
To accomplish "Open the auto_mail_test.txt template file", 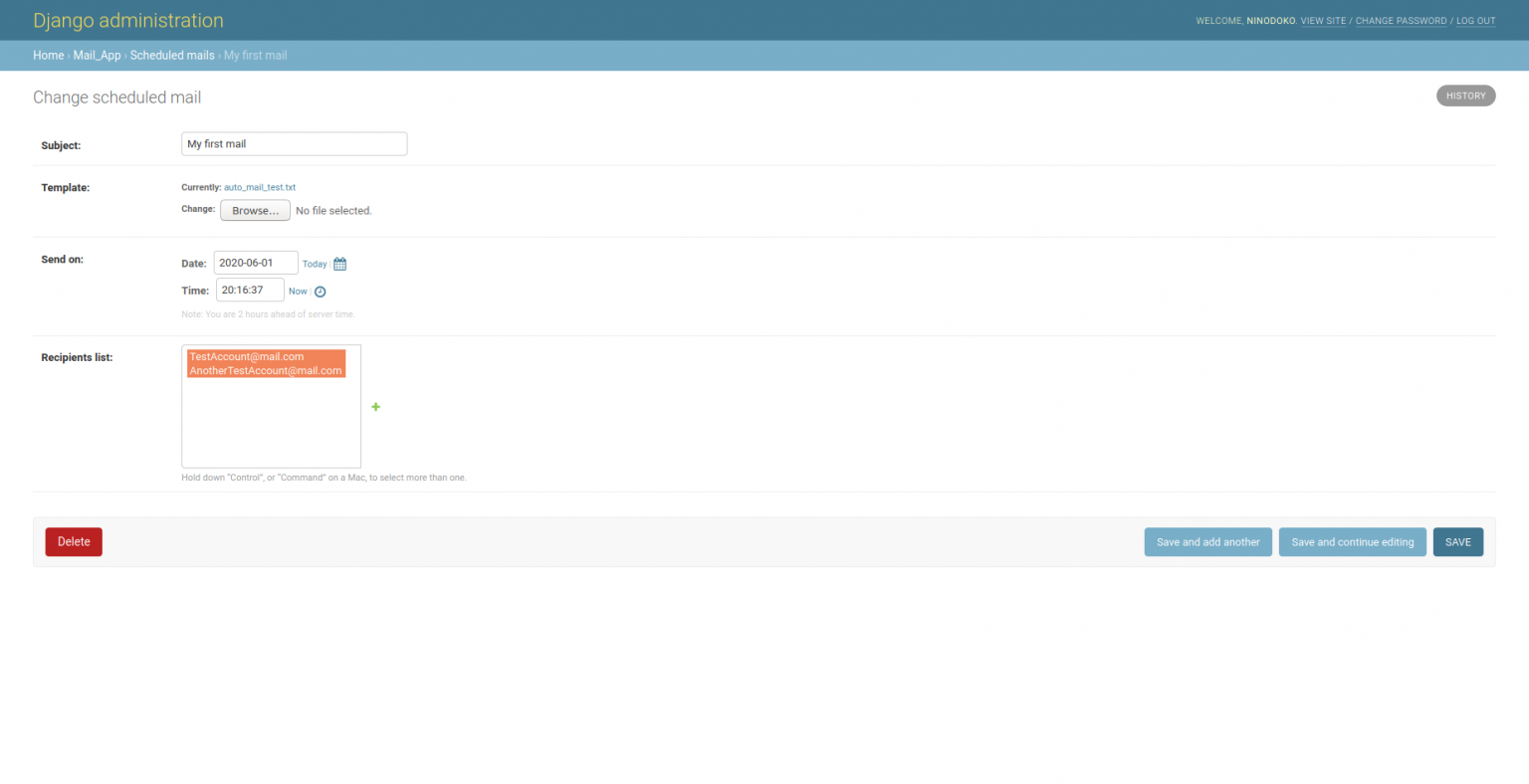I will pyautogui.click(x=259, y=187).
